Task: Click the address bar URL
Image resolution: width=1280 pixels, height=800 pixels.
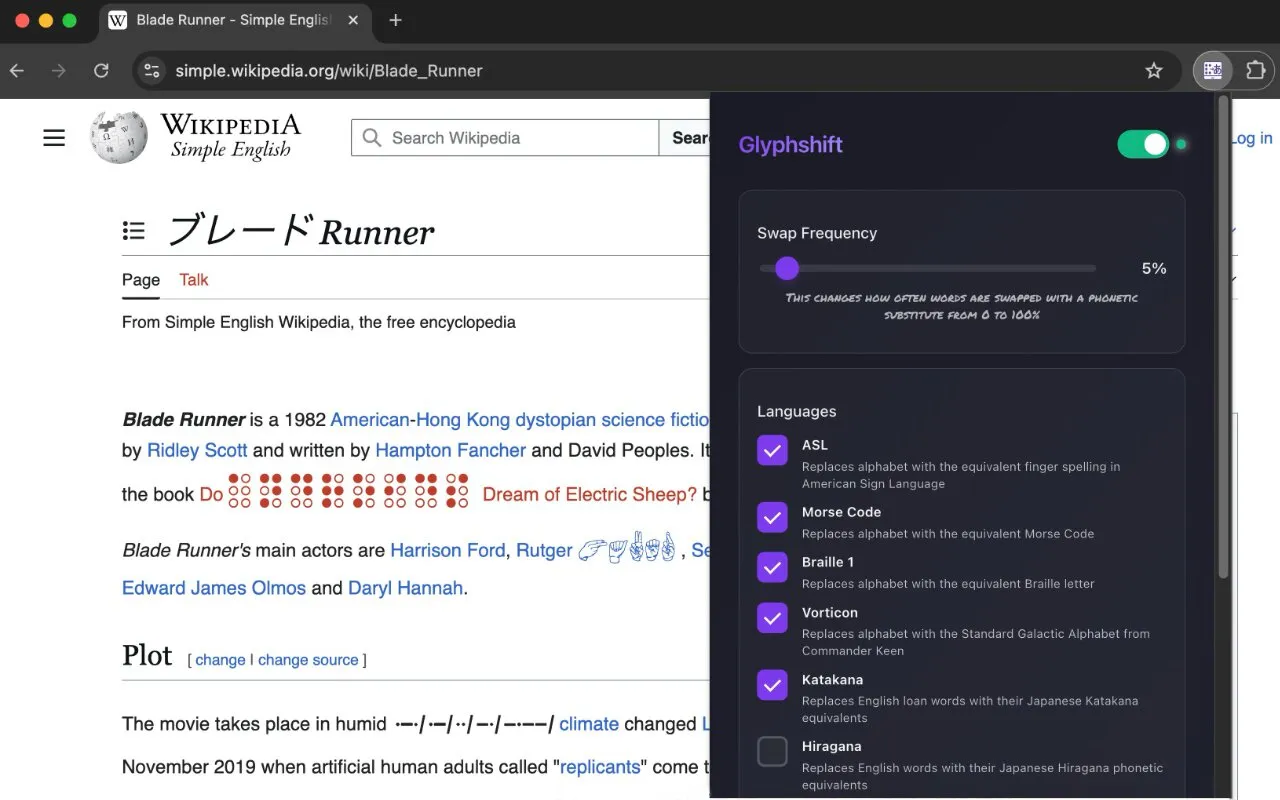Action: coord(329,71)
